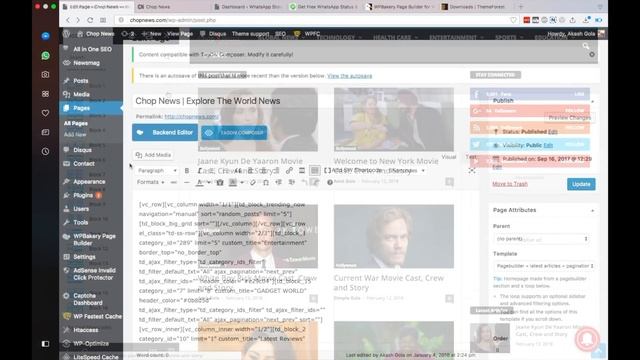The image size is (640, 360).
Task: Click View the autosave link
Action: (x=349, y=76)
